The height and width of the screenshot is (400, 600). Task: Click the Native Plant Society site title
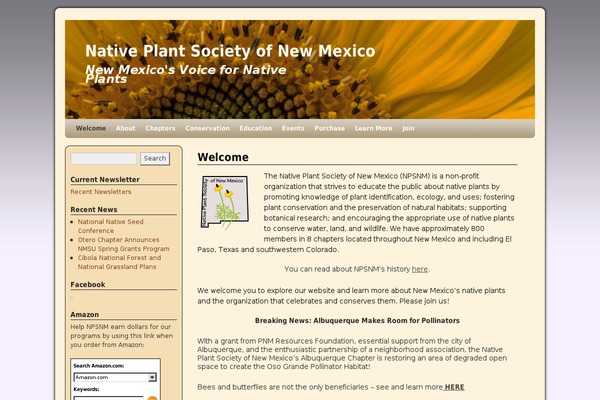pos(230,51)
